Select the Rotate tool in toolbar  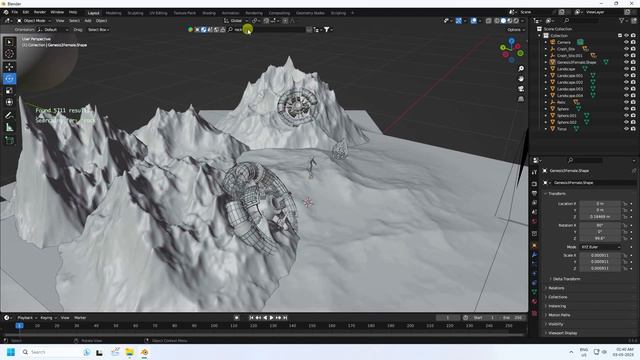(9, 78)
